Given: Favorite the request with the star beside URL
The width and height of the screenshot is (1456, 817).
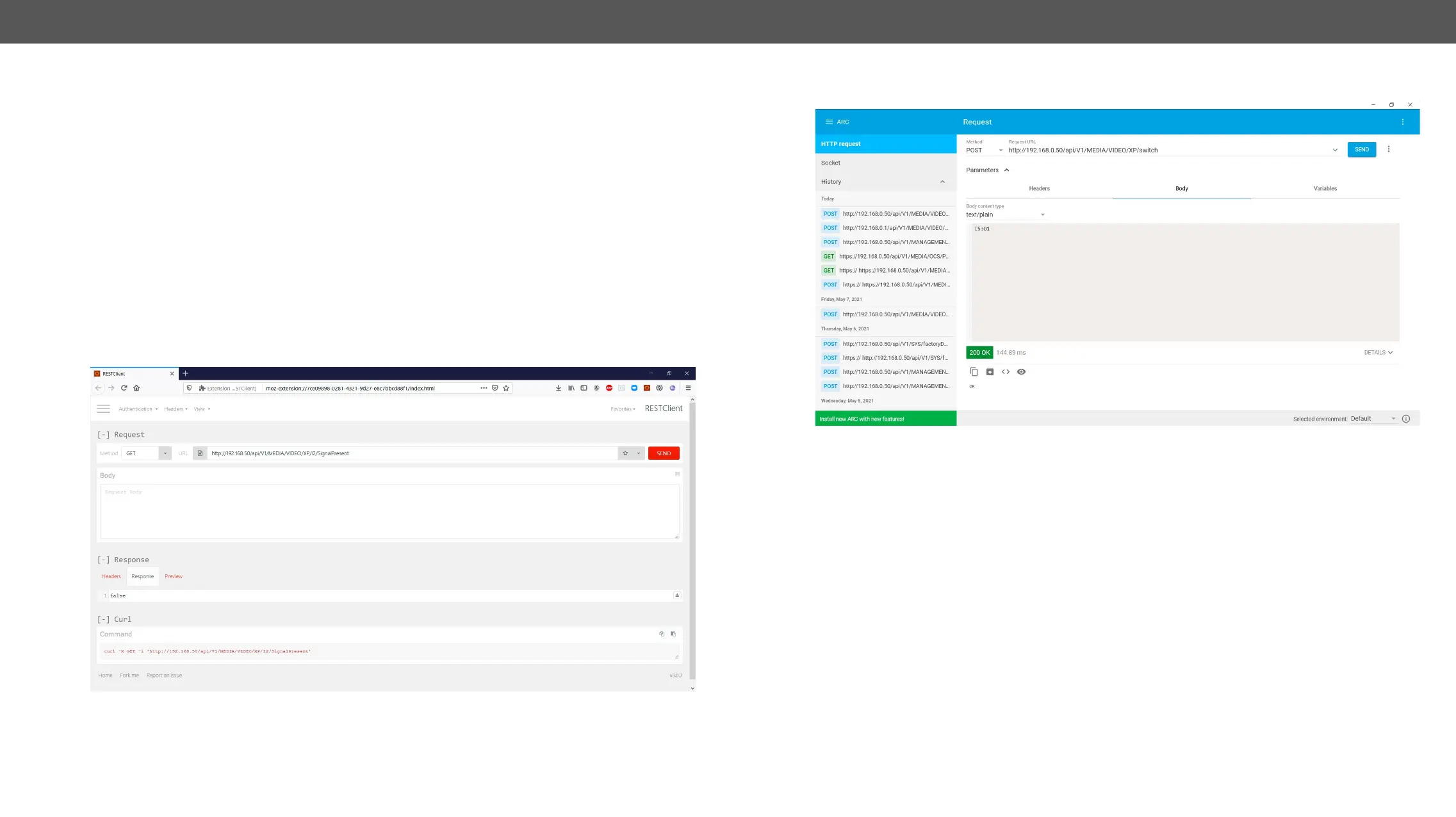Looking at the screenshot, I should coord(625,453).
